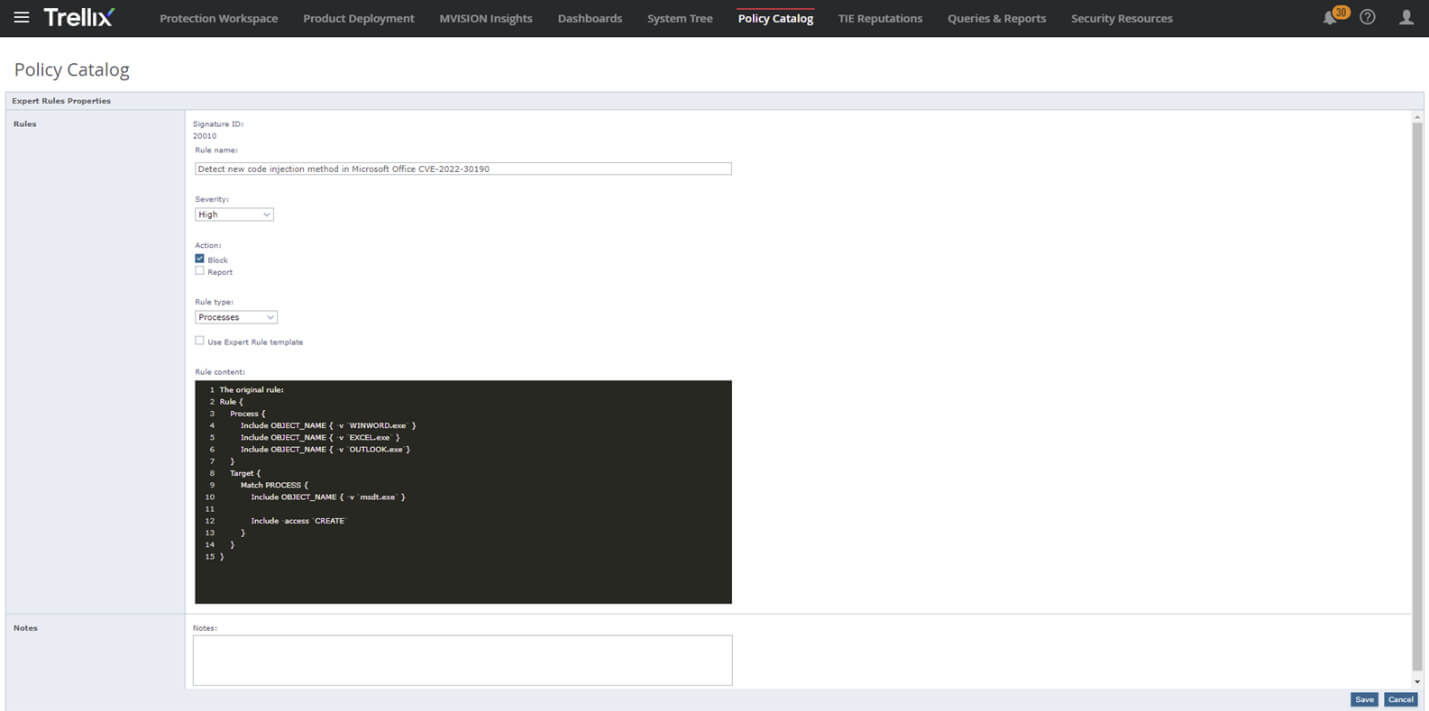This screenshot has width=1429, height=711.
Task: Check Use Expert Rule template option
Action: point(200,341)
